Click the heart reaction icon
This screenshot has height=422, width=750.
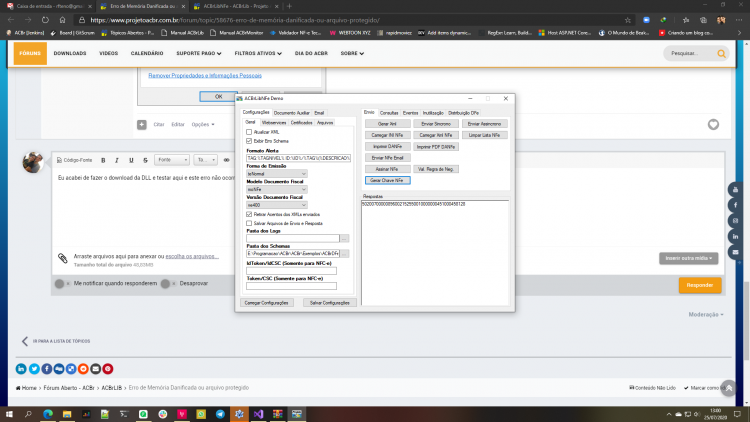pos(713,124)
